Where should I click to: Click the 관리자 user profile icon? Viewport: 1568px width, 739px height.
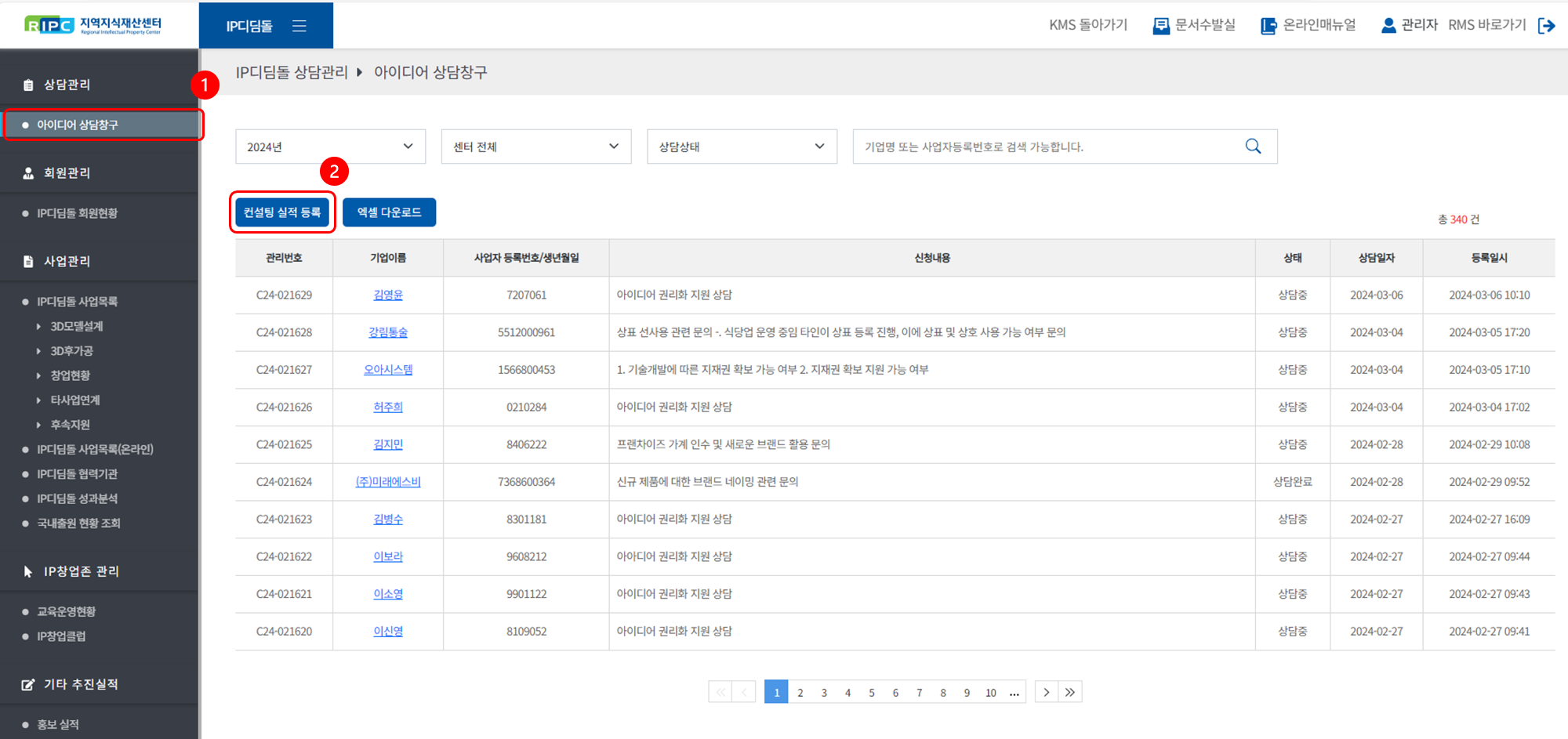coord(1388,26)
